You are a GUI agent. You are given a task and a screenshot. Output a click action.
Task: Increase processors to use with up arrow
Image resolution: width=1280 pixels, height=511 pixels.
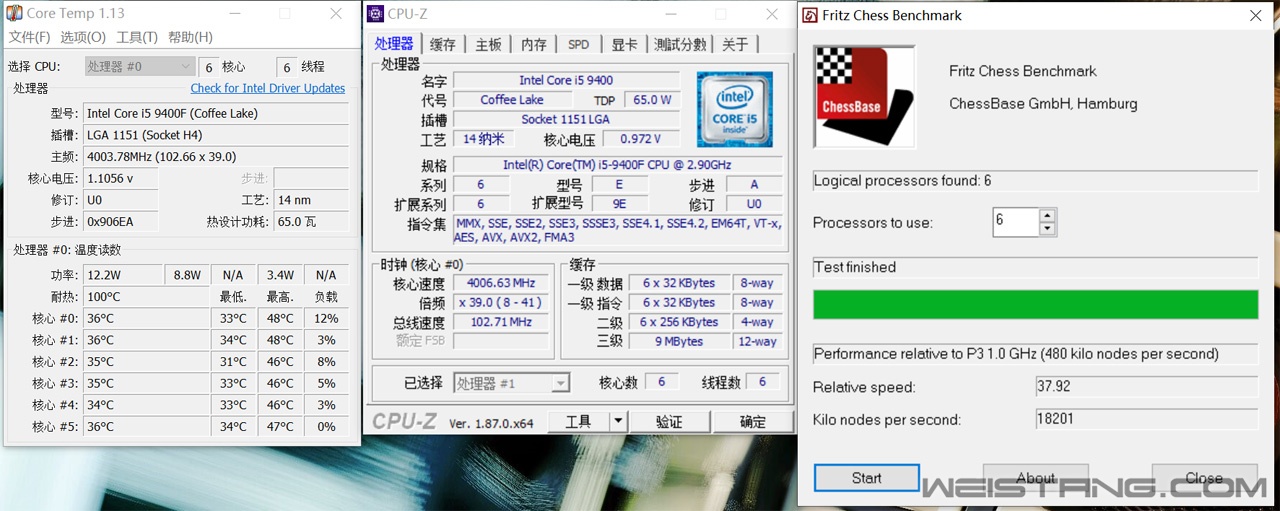coord(1047,215)
